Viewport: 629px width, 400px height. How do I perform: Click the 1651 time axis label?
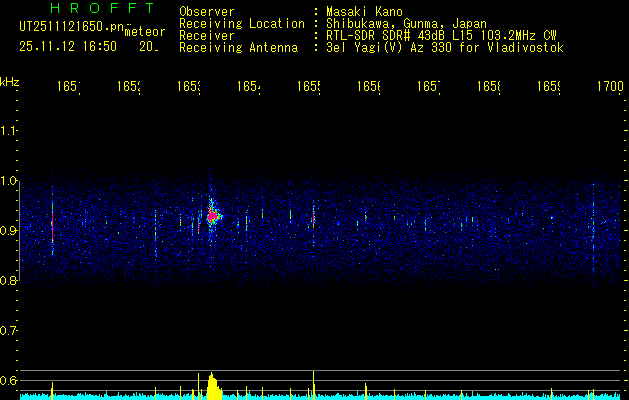tap(69, 86)
